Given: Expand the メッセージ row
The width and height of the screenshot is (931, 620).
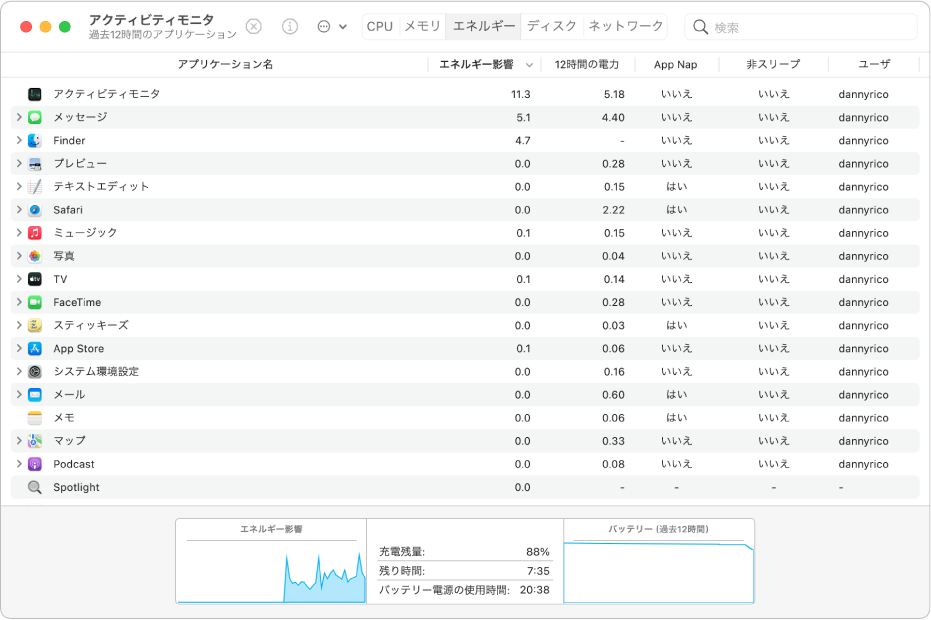Looking at the screenshot, I should [x=19, y=117].
